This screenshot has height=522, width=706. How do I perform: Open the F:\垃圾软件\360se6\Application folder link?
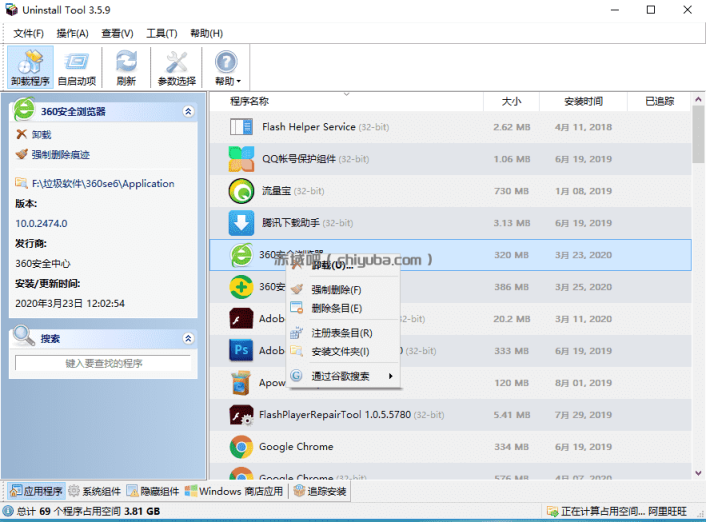click(x=103, y=183)
